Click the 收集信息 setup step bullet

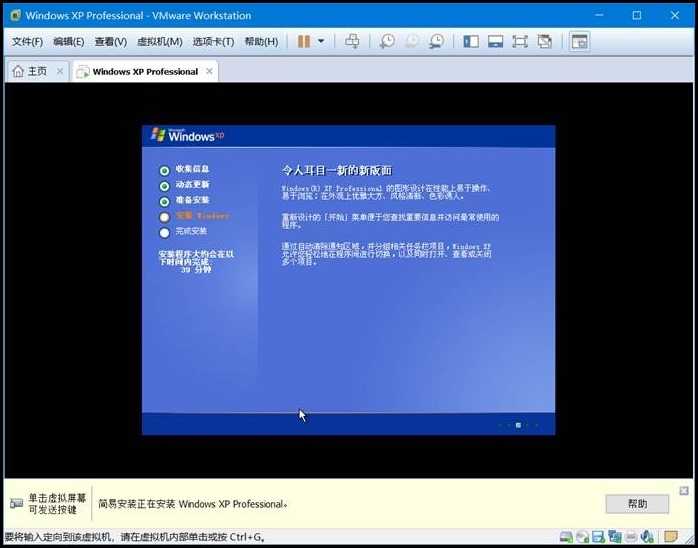(x=165, y=170)
